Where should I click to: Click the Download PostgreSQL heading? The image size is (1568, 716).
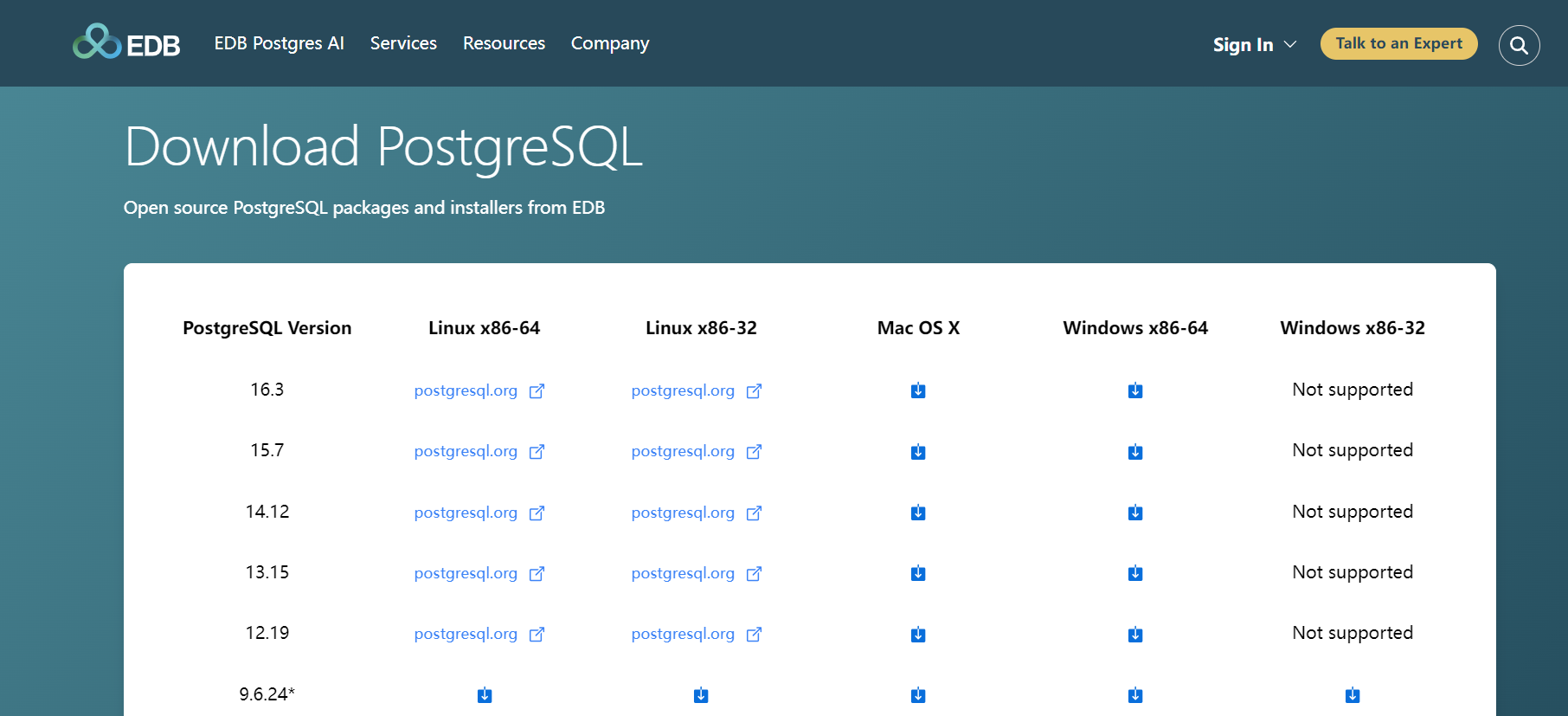click(383, 147)
